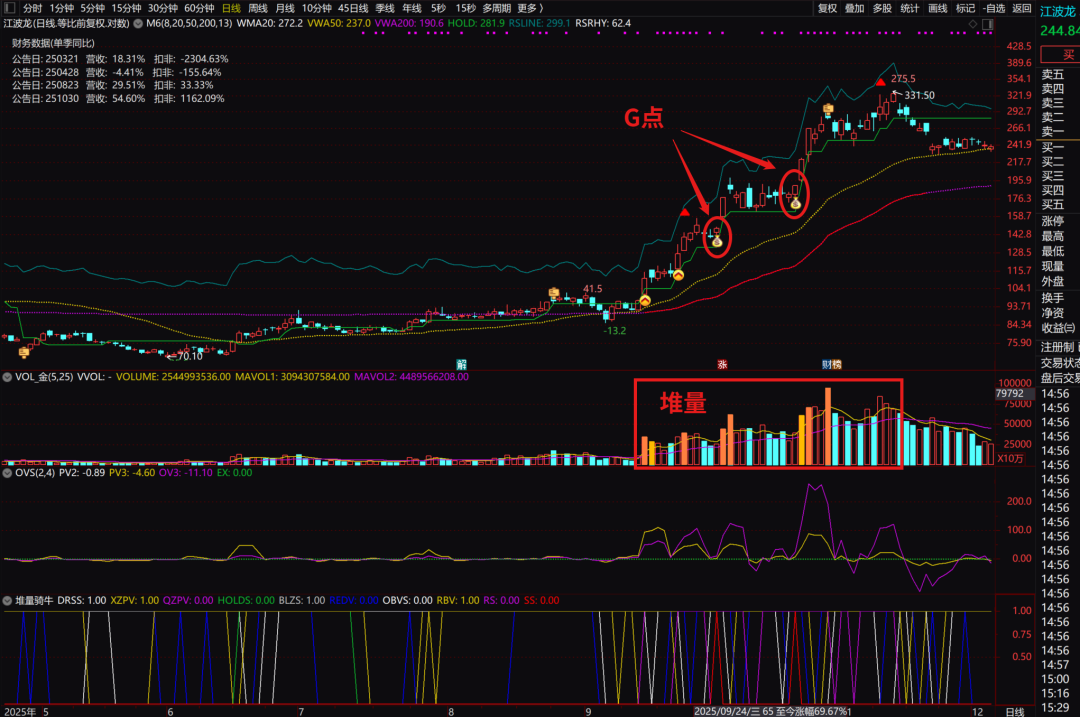Image resolution: width=1080 pixels, height=717 pixels.
Task: Toggle the right sidebar panel icon
Action: tap(988, 24)
